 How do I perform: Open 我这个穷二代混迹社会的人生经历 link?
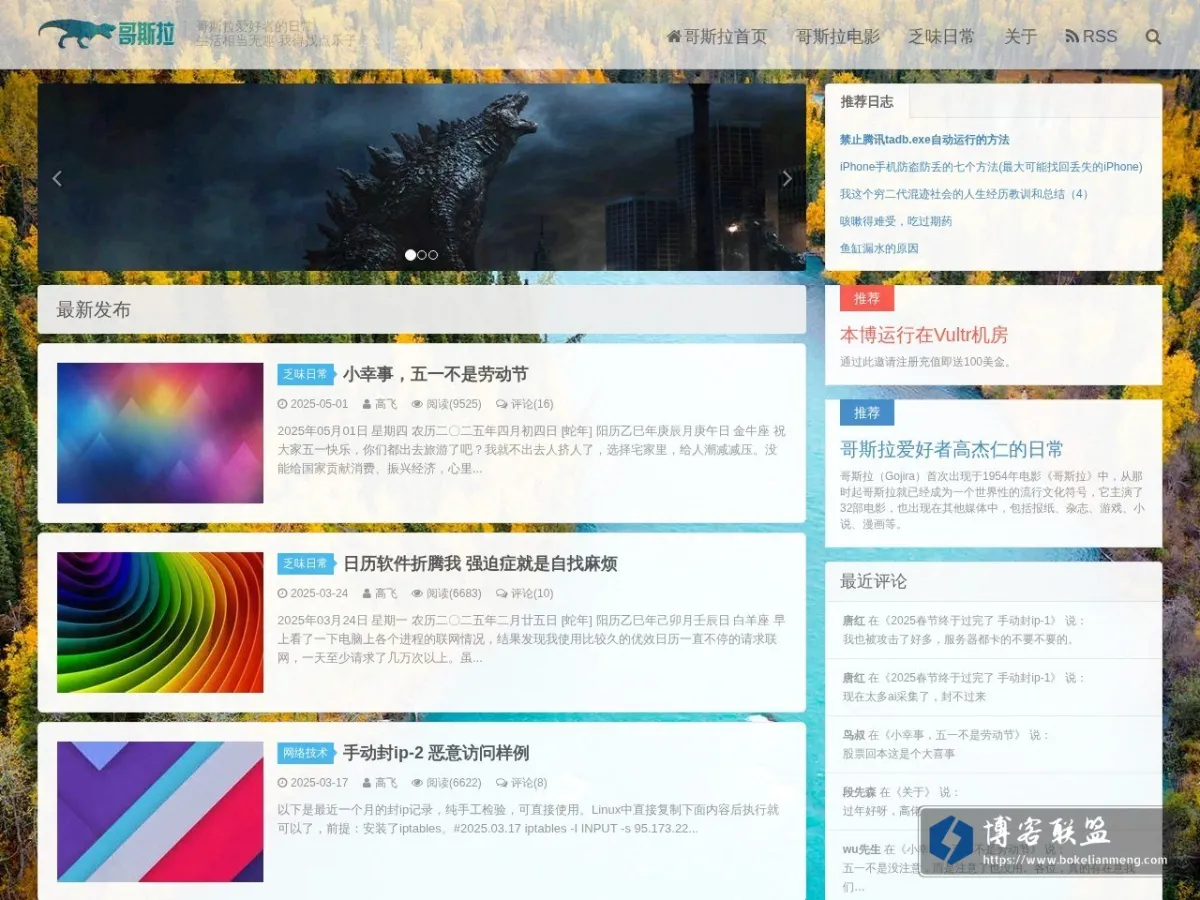[967, 194]
